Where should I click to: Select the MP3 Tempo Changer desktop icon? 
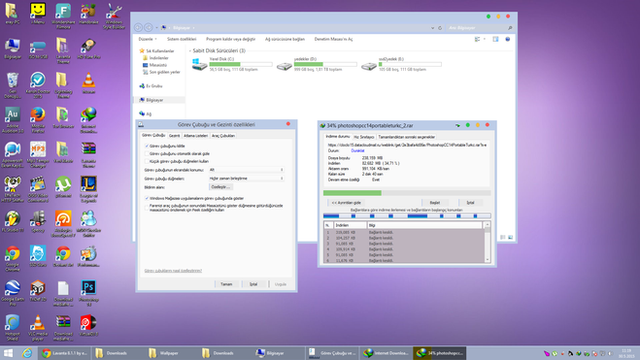(38, 155)
